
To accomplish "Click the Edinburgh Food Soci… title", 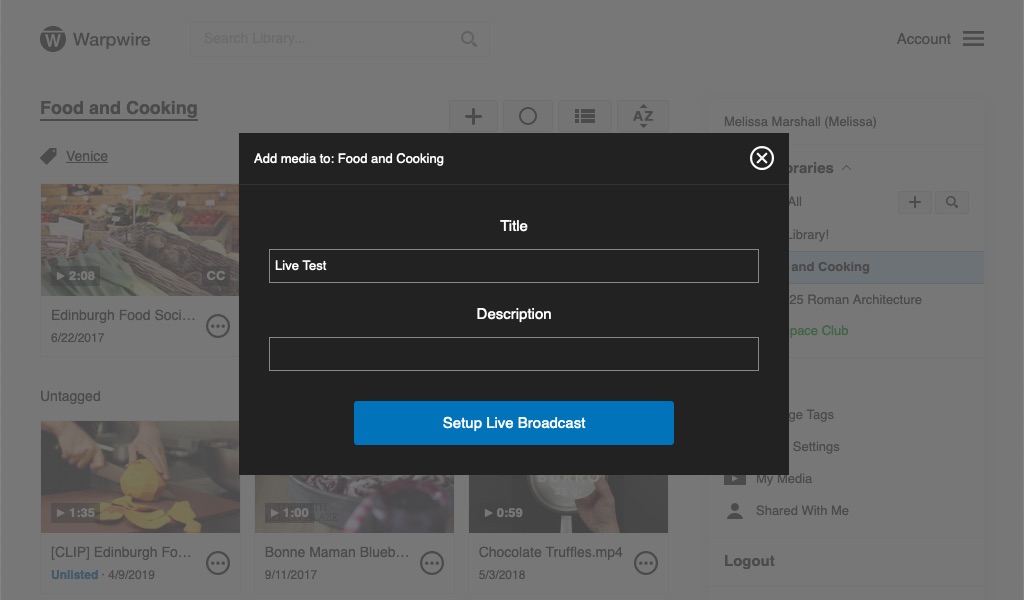I will (x=123, y=315).
